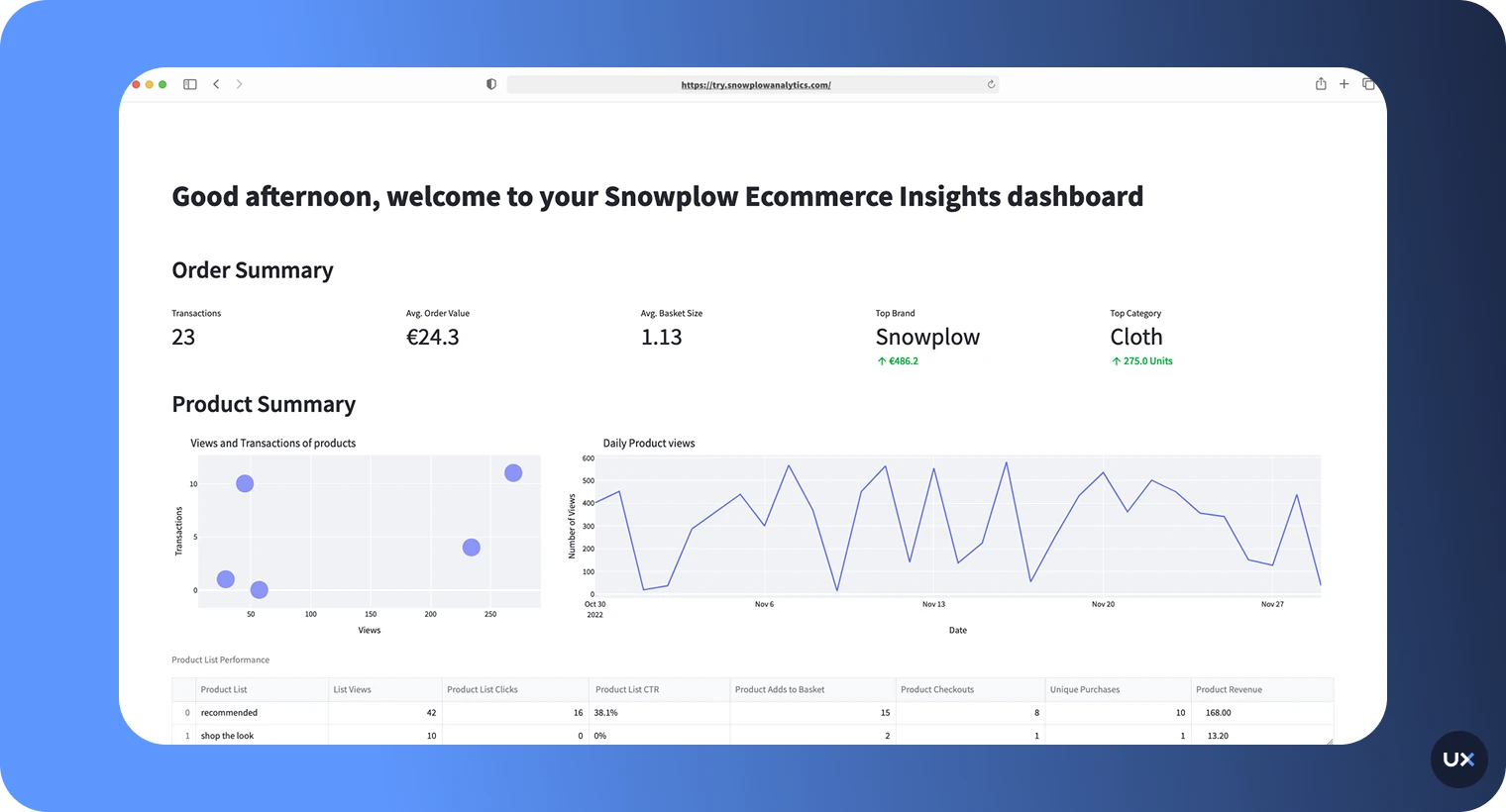This screenshot has width=1506, height=812.
Task: Open the privacy shield icon
Action: [x=491, y=84]
